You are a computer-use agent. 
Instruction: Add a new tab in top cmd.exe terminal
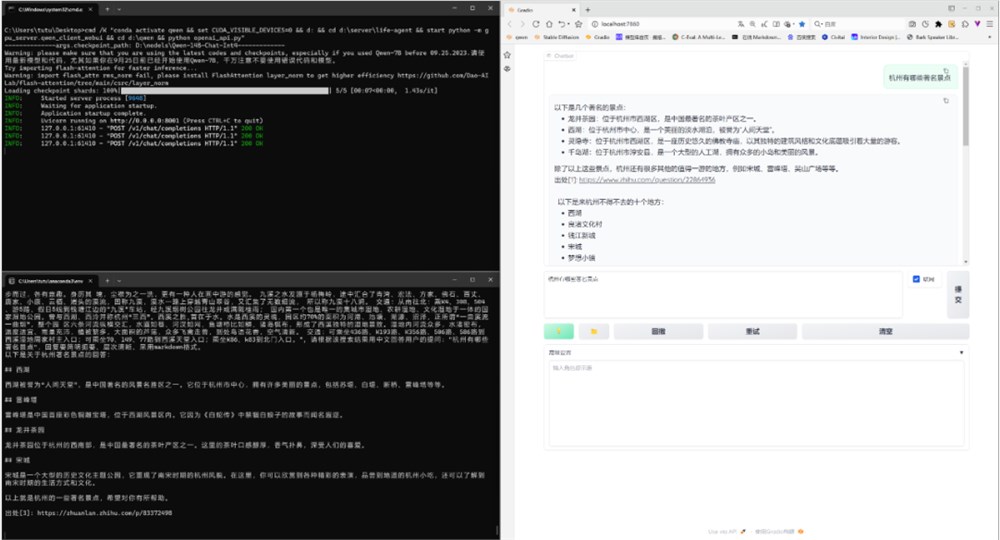[x=107, y=10]
